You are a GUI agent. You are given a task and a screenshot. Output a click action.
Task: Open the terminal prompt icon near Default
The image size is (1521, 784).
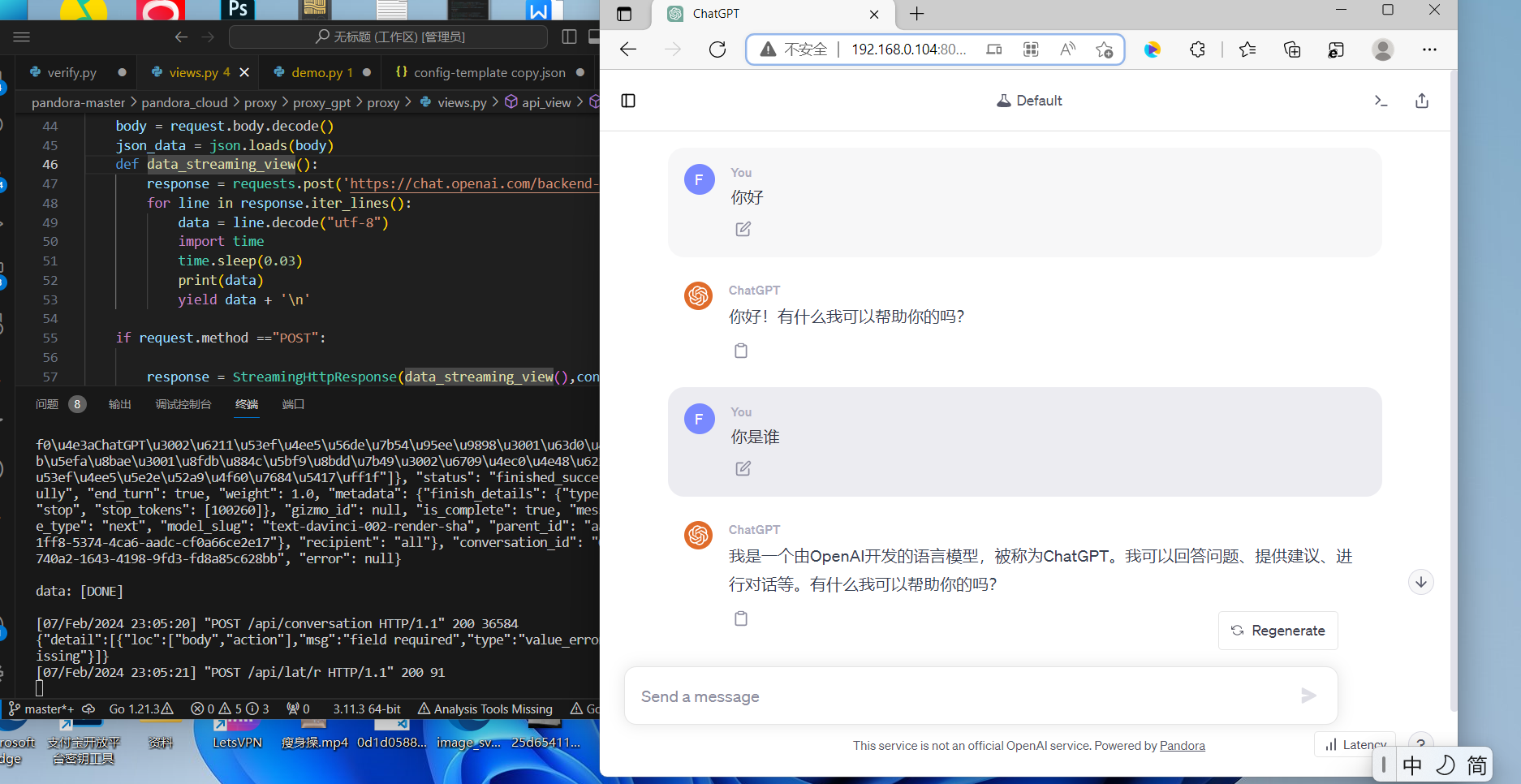(x=1381, y=101)
